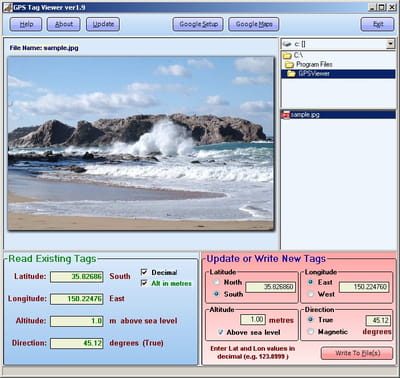Select the West longitude radio button
400x378 pixels.
coord(310,294)
